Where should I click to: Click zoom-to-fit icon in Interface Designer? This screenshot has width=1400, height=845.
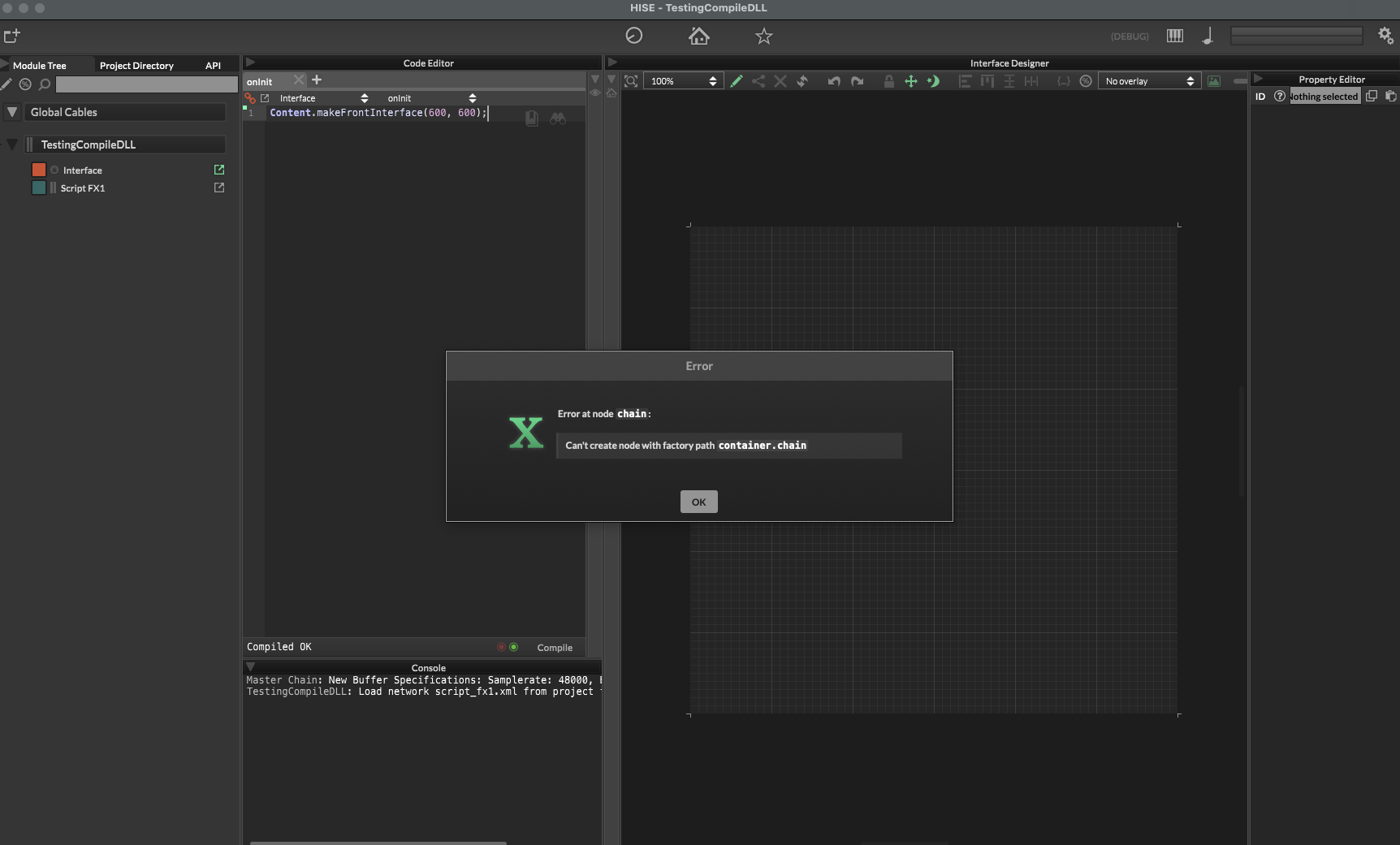631,81
